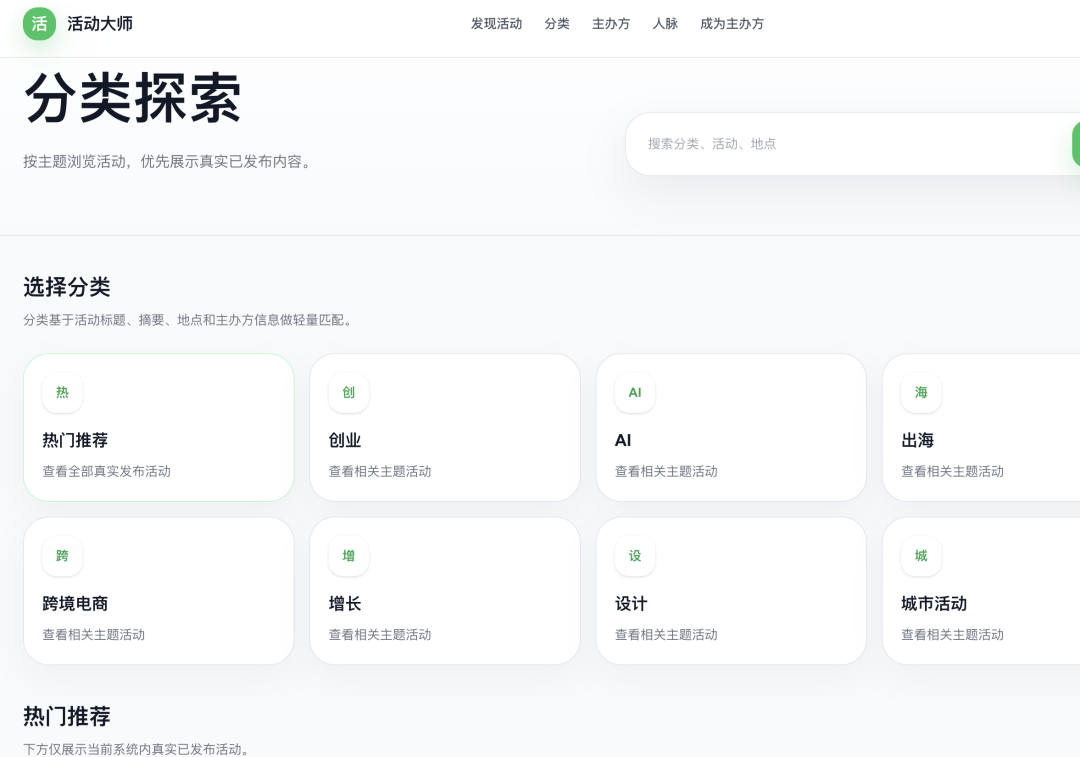Click the 跨 icon on 跨境电商 card
This screenshot has height=757, width=1080.
point(62,556)
